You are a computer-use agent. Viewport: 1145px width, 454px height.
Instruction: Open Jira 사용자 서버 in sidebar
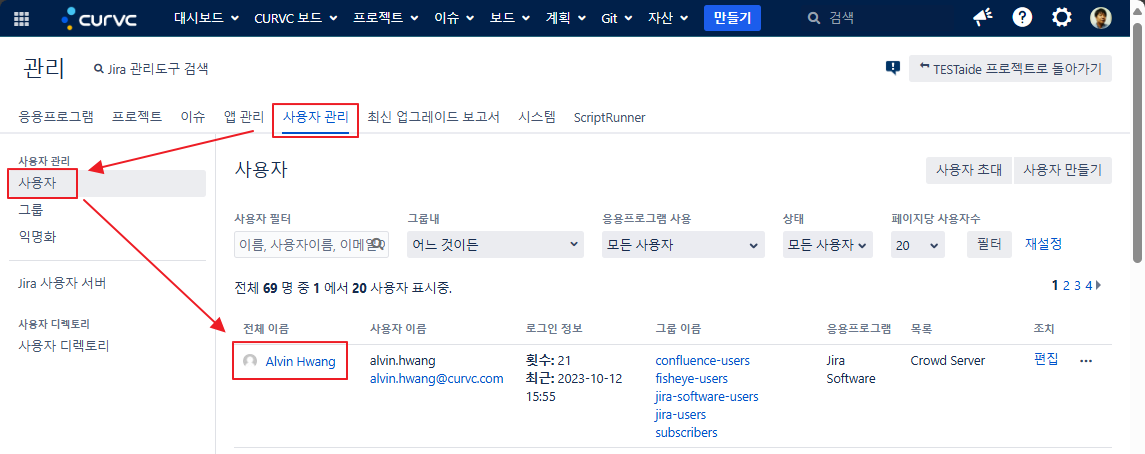(62, 282)
